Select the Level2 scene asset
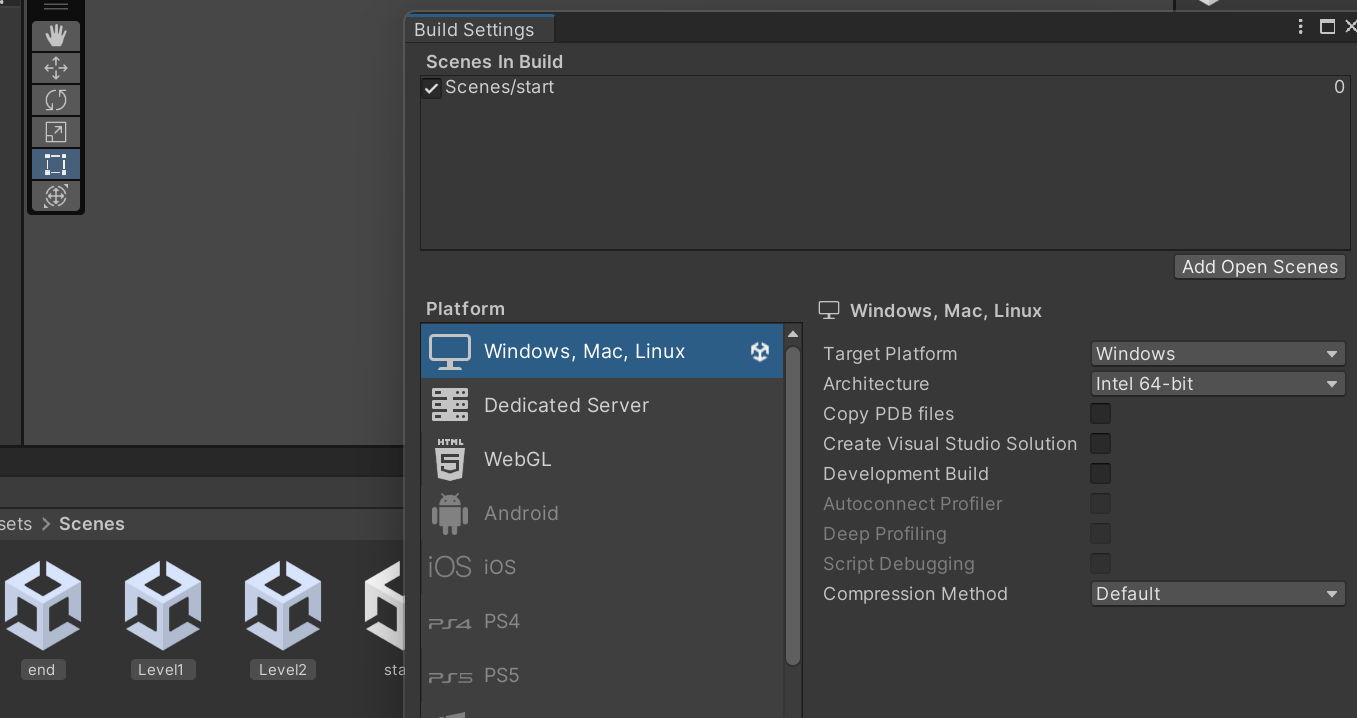This screenshot has height=718, width=1357. (x=283, y=618)
